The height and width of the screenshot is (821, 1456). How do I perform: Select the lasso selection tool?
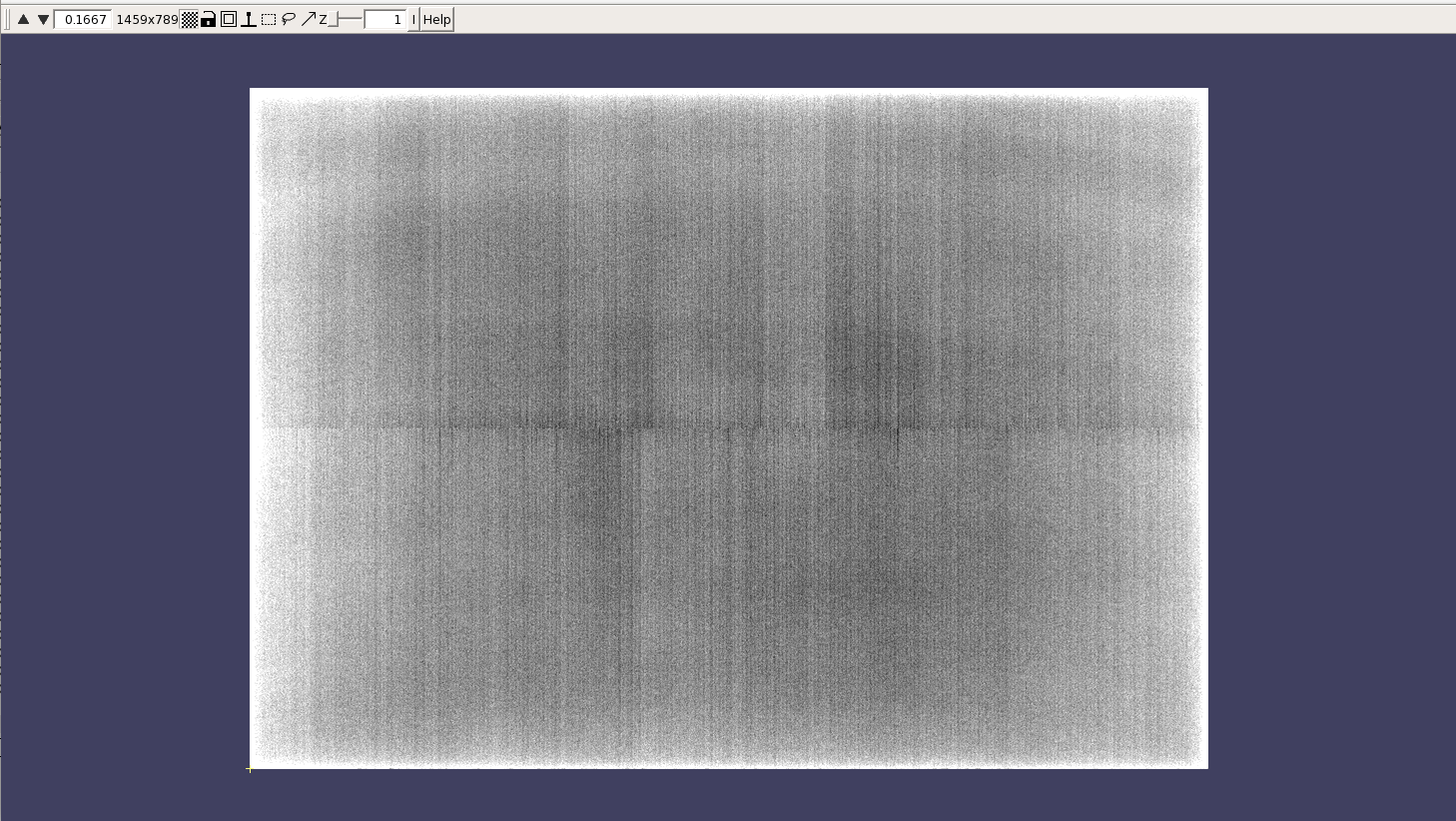tap(289, 19)
